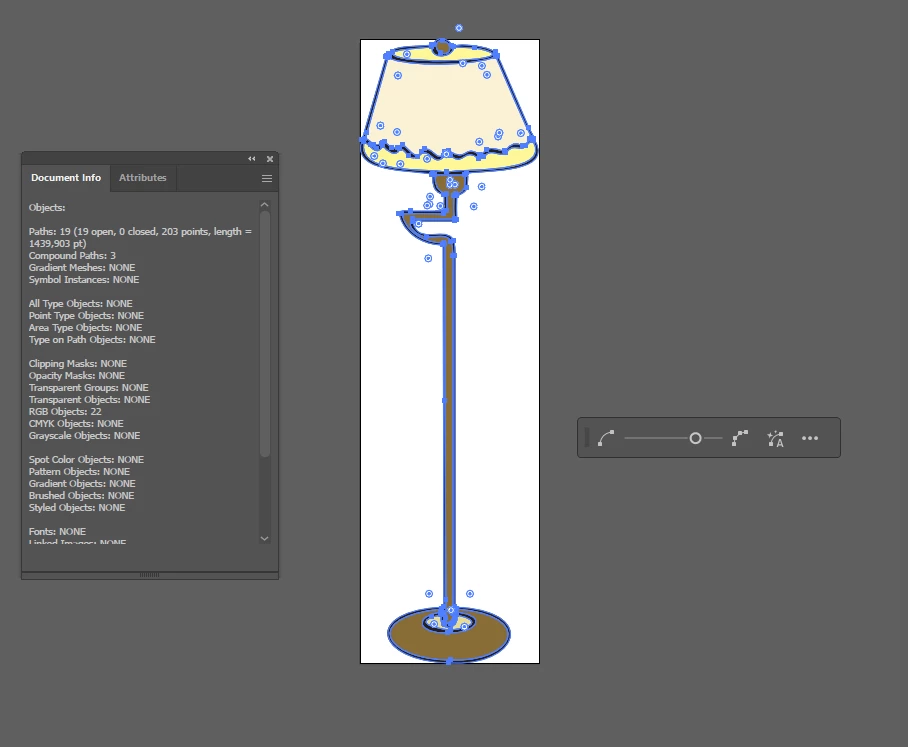Viewport: 908px width, 747px height.
Task: Click the 'CMYK Objects: NONE' line
Action: tap(76, 424)
